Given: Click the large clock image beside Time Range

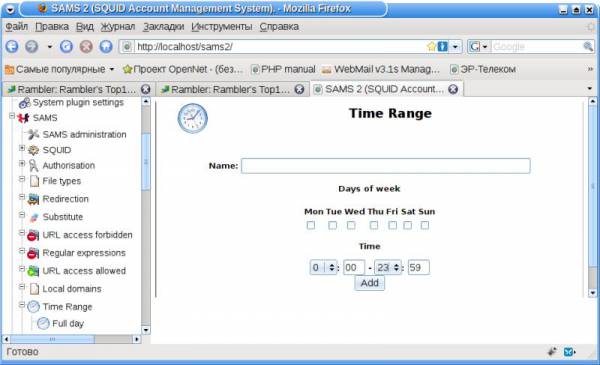Looking at the screenshot, I should pyautogui.click(x=192, y=118).
